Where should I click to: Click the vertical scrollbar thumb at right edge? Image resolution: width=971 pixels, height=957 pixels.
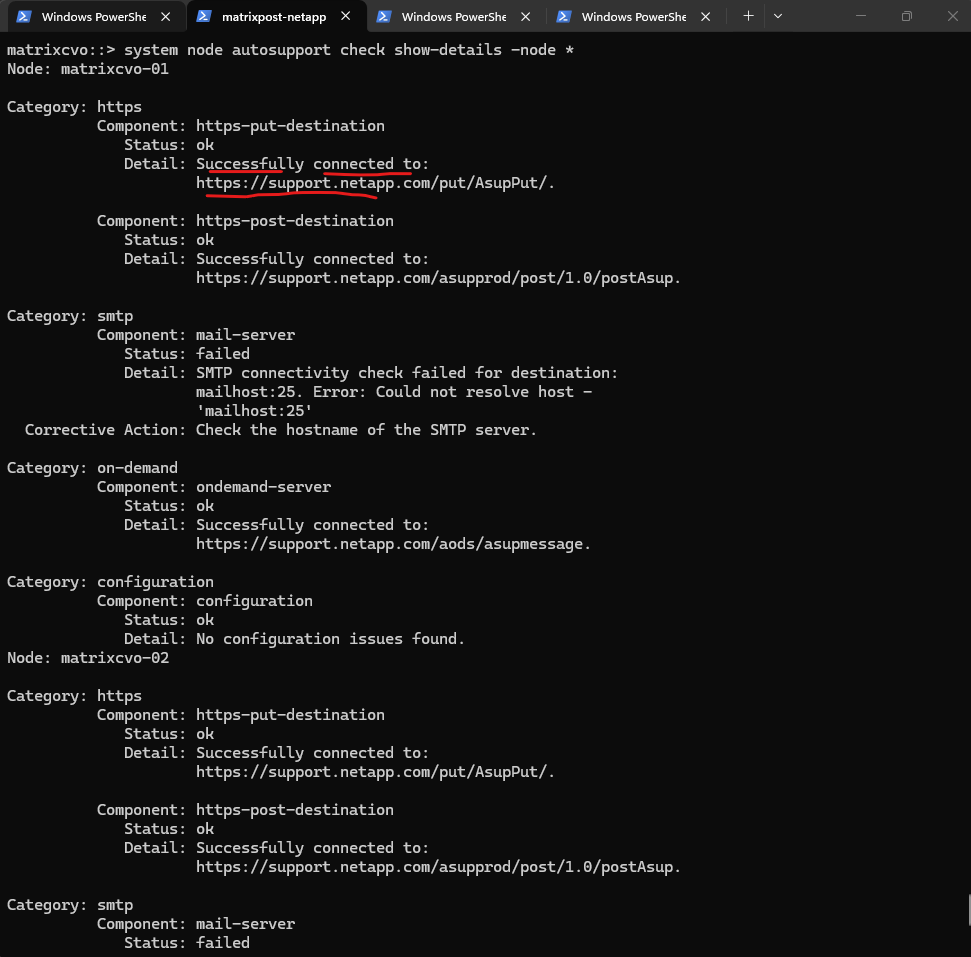[967, 910]
